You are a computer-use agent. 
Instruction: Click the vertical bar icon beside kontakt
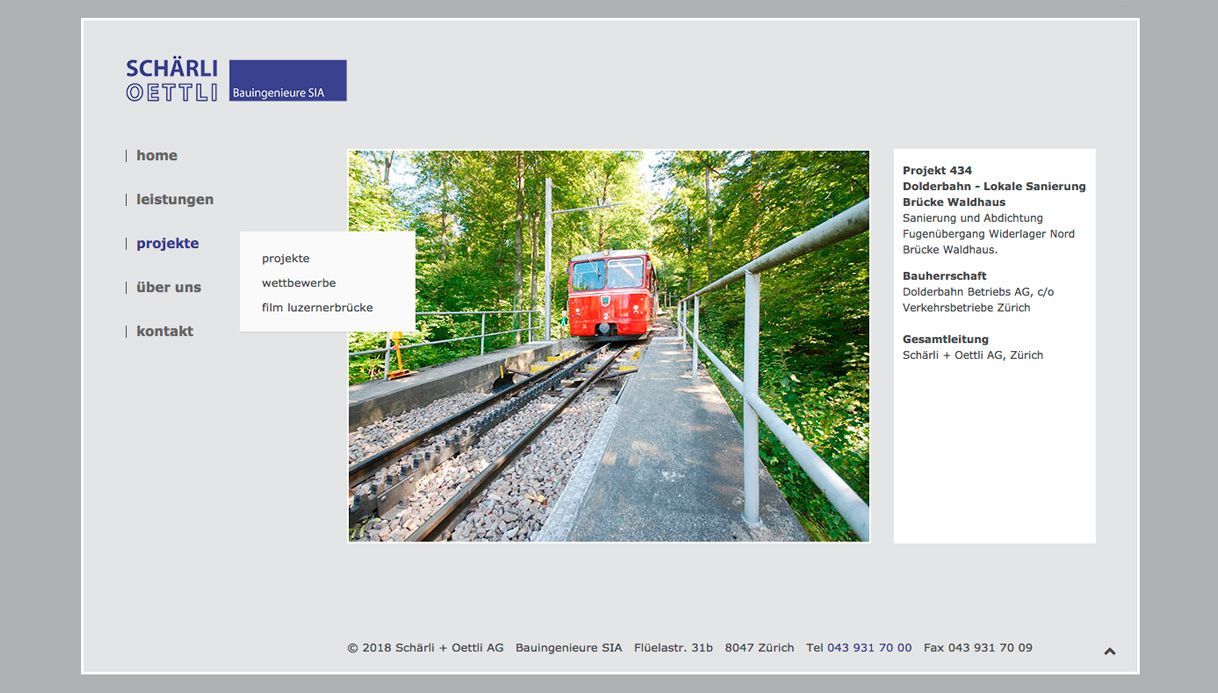pyautogui.click(x=125, y=330)
